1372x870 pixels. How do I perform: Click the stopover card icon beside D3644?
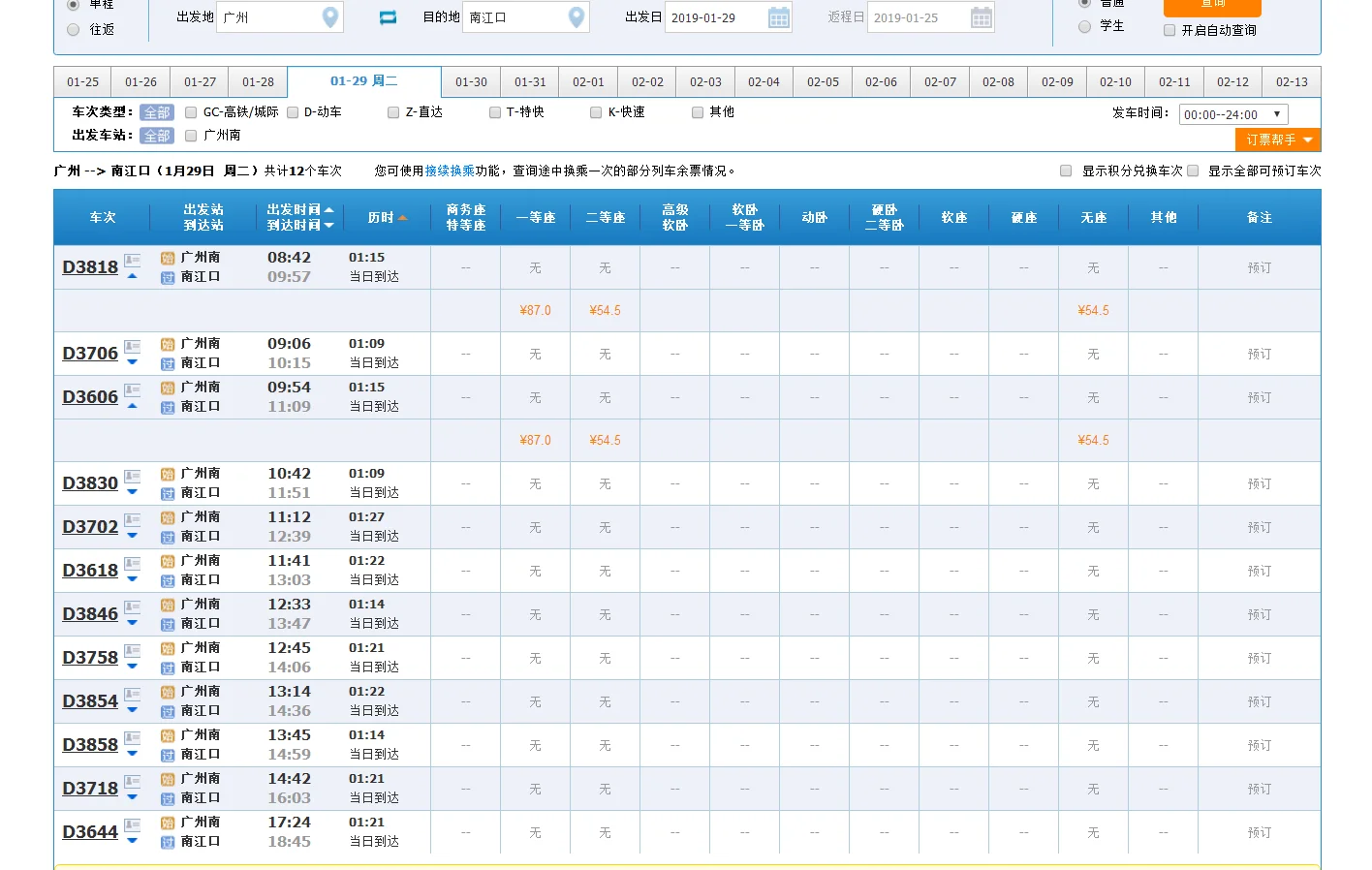[132, 825]
